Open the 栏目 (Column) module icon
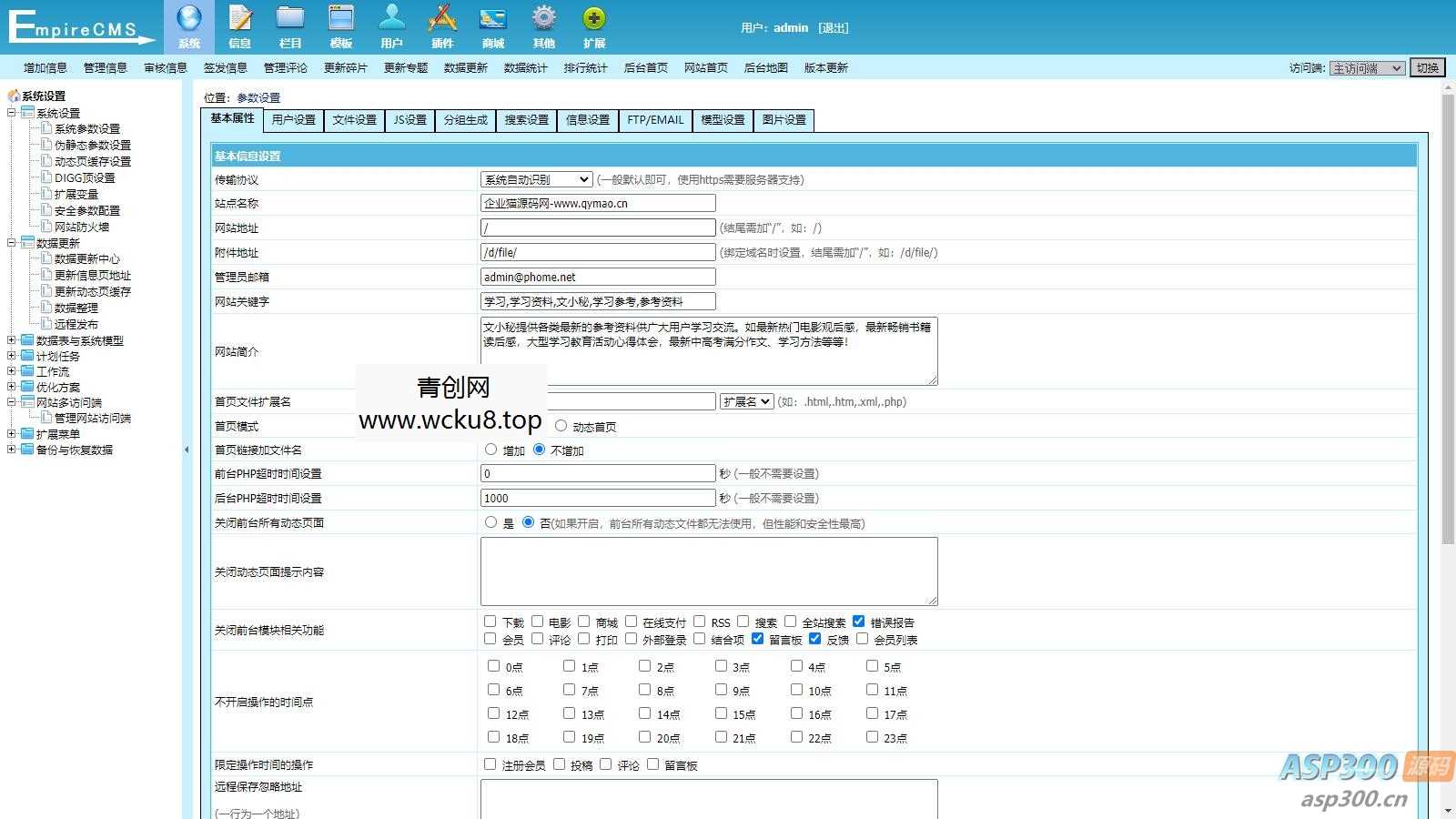 pos(290,25)
